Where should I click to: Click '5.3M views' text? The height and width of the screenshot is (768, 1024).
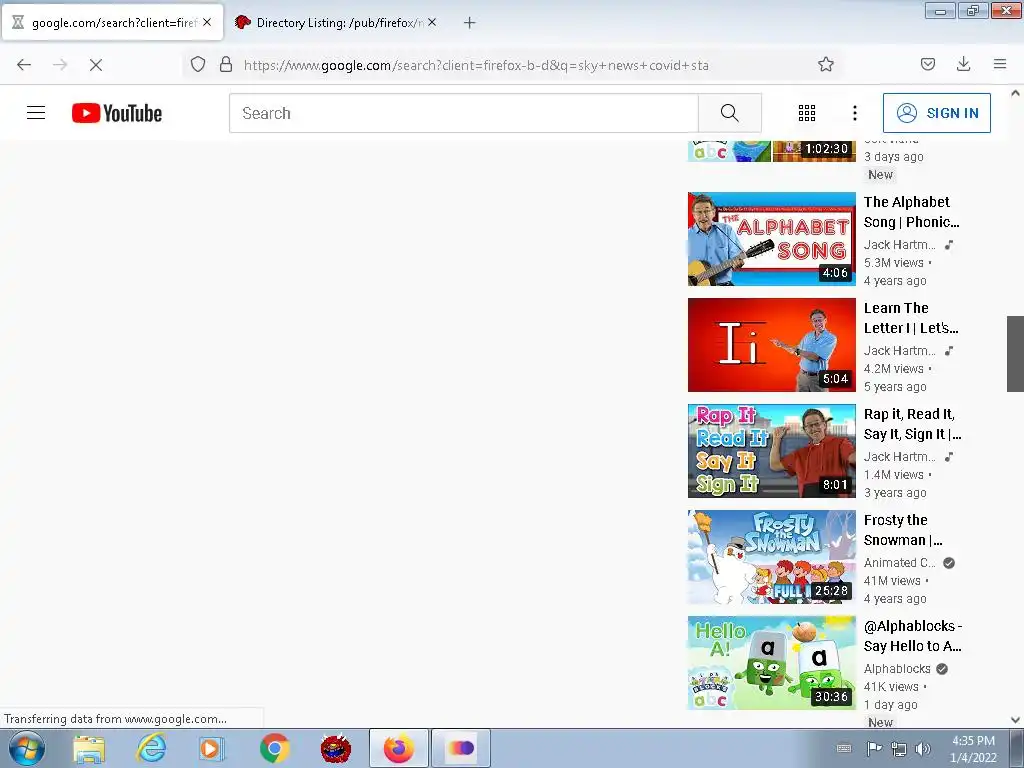893,263
